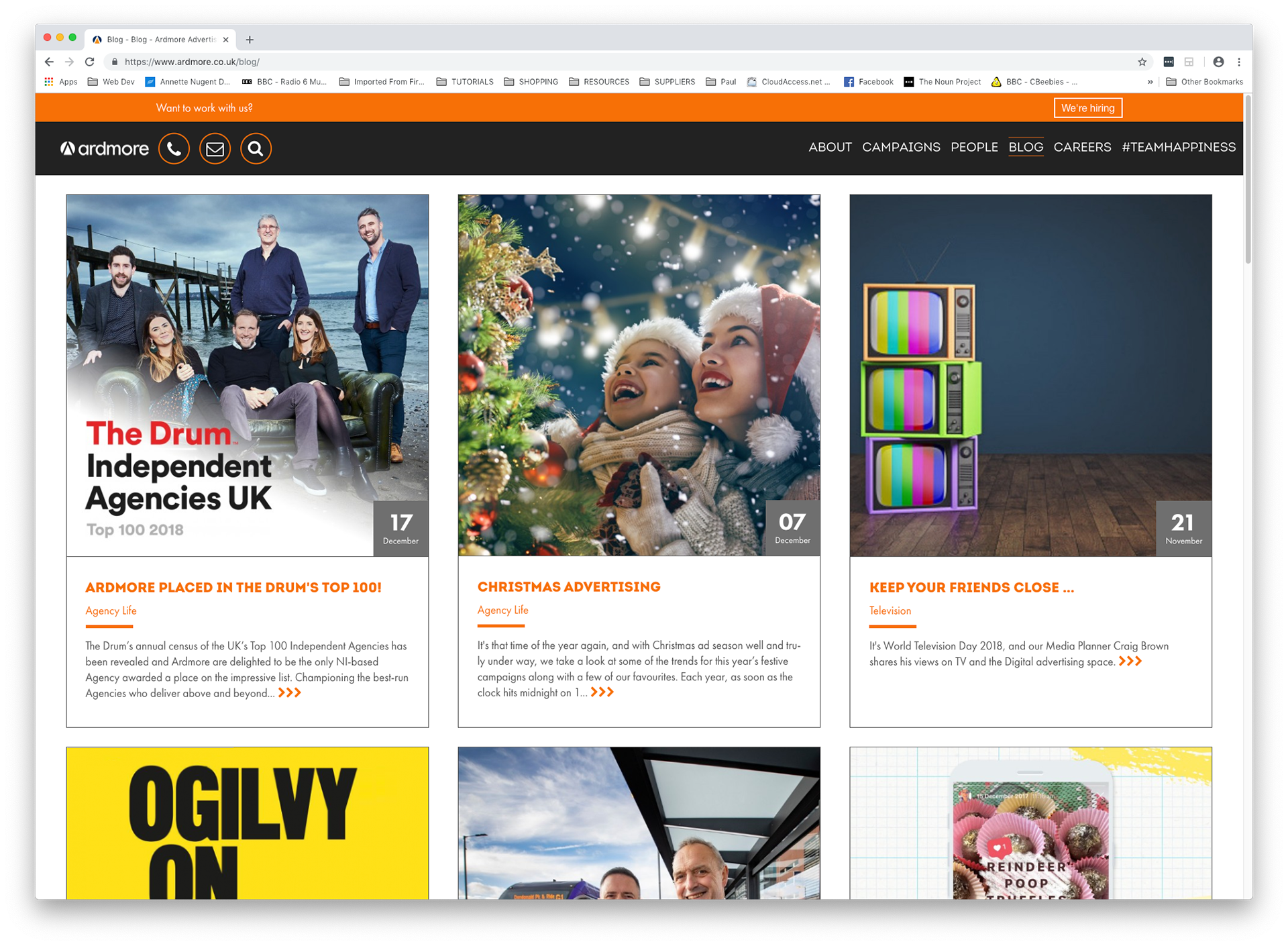Click the page vertical scrollbar

tap(1248, 180)
